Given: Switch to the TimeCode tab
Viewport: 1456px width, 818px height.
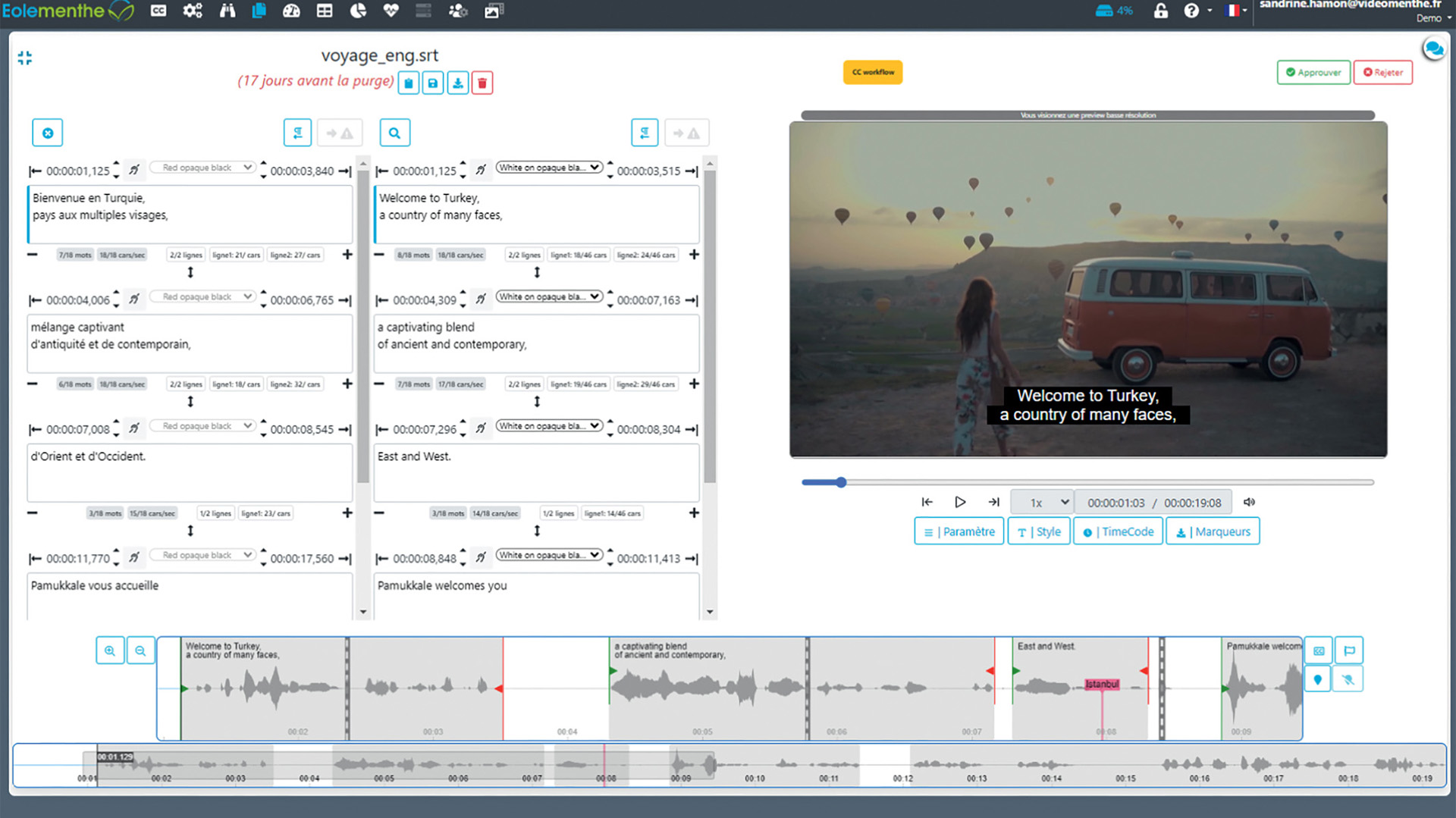Looking at the screenshot, I should tap(1119, 531).
